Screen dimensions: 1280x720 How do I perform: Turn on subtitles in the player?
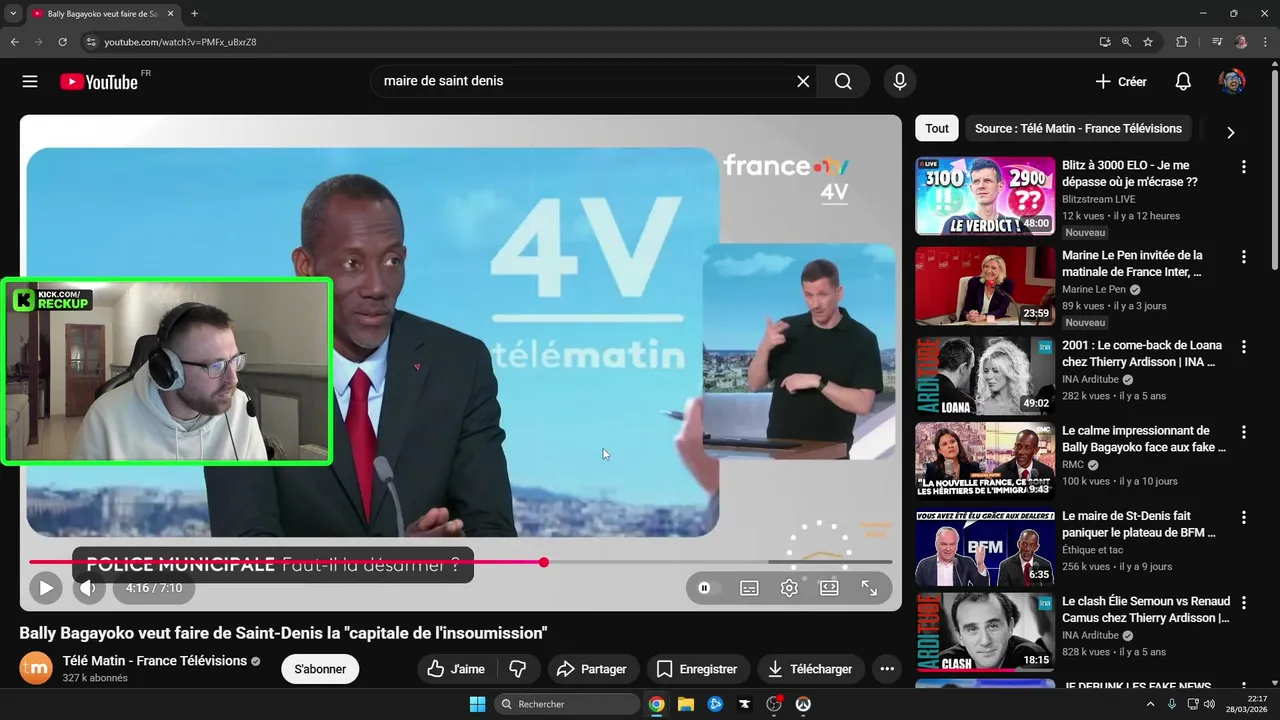(749, 588)
